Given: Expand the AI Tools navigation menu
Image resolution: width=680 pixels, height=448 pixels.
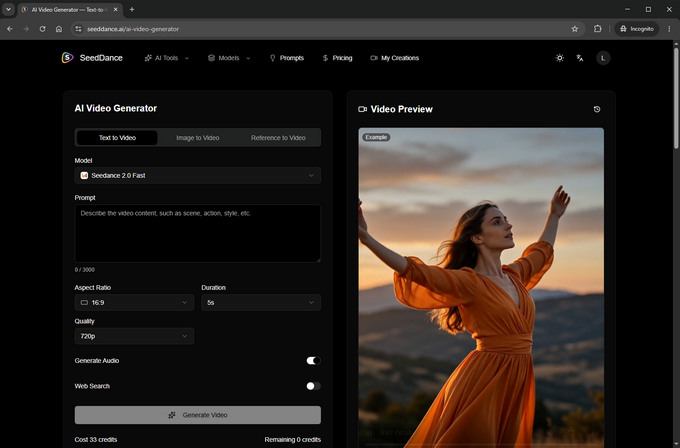Looking at the screenshot, I should (167, 58).
